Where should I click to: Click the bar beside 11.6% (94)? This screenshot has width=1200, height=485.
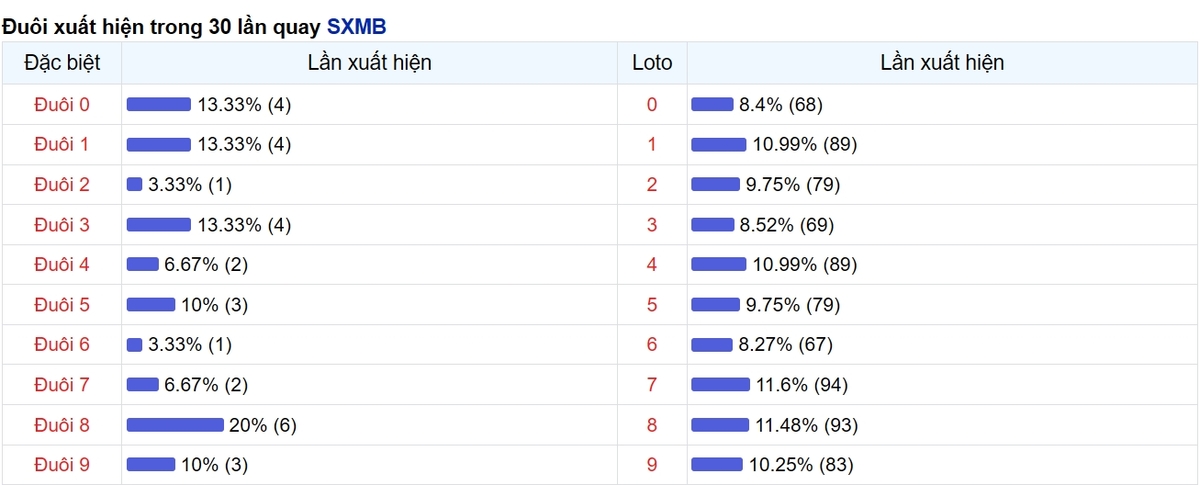[720, 385]
